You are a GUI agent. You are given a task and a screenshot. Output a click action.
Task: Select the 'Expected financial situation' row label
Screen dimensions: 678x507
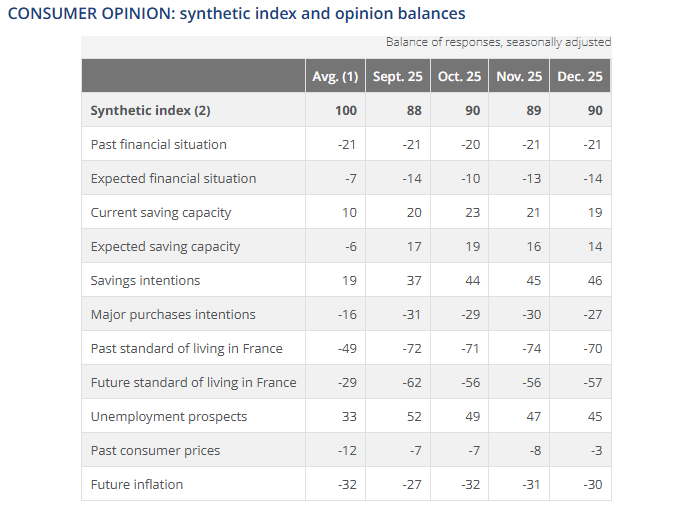click(173, 178)
